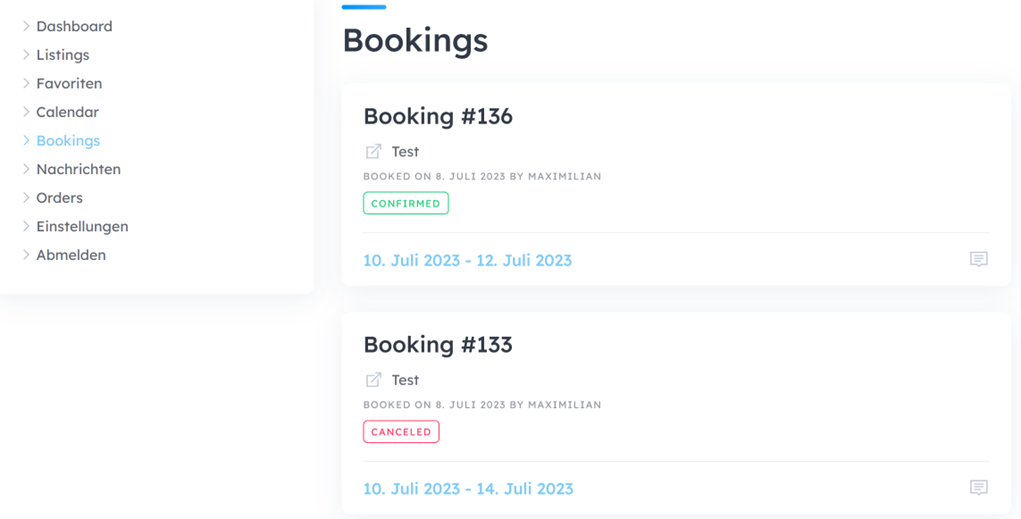Open Test listing link in Booking #136
Viewport: 1021px width, 519px height.
(x=405, y=152)
